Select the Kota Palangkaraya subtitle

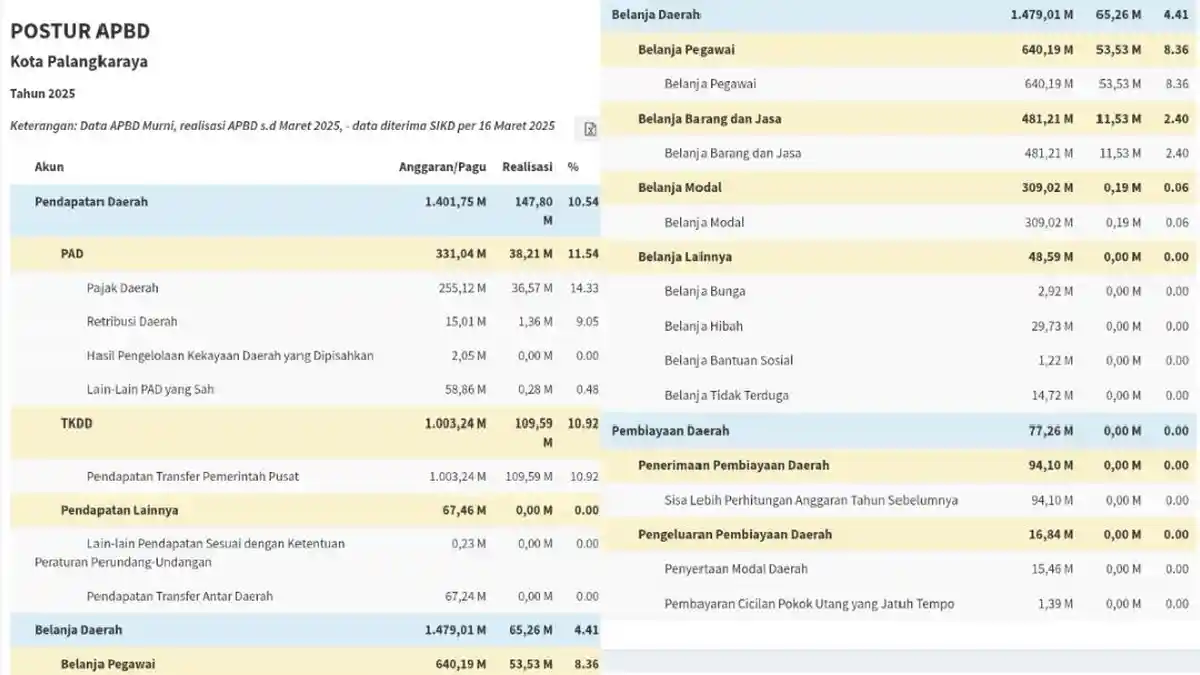[79, 62]
